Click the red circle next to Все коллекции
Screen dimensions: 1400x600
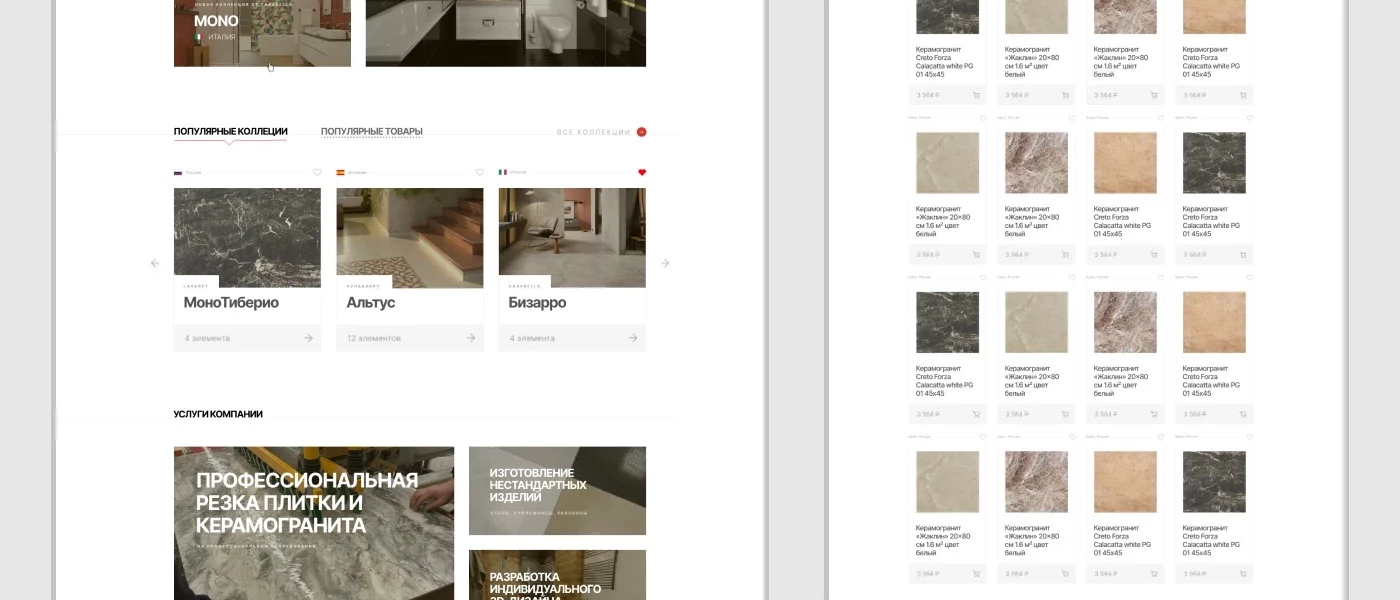[x=642, y=132]
